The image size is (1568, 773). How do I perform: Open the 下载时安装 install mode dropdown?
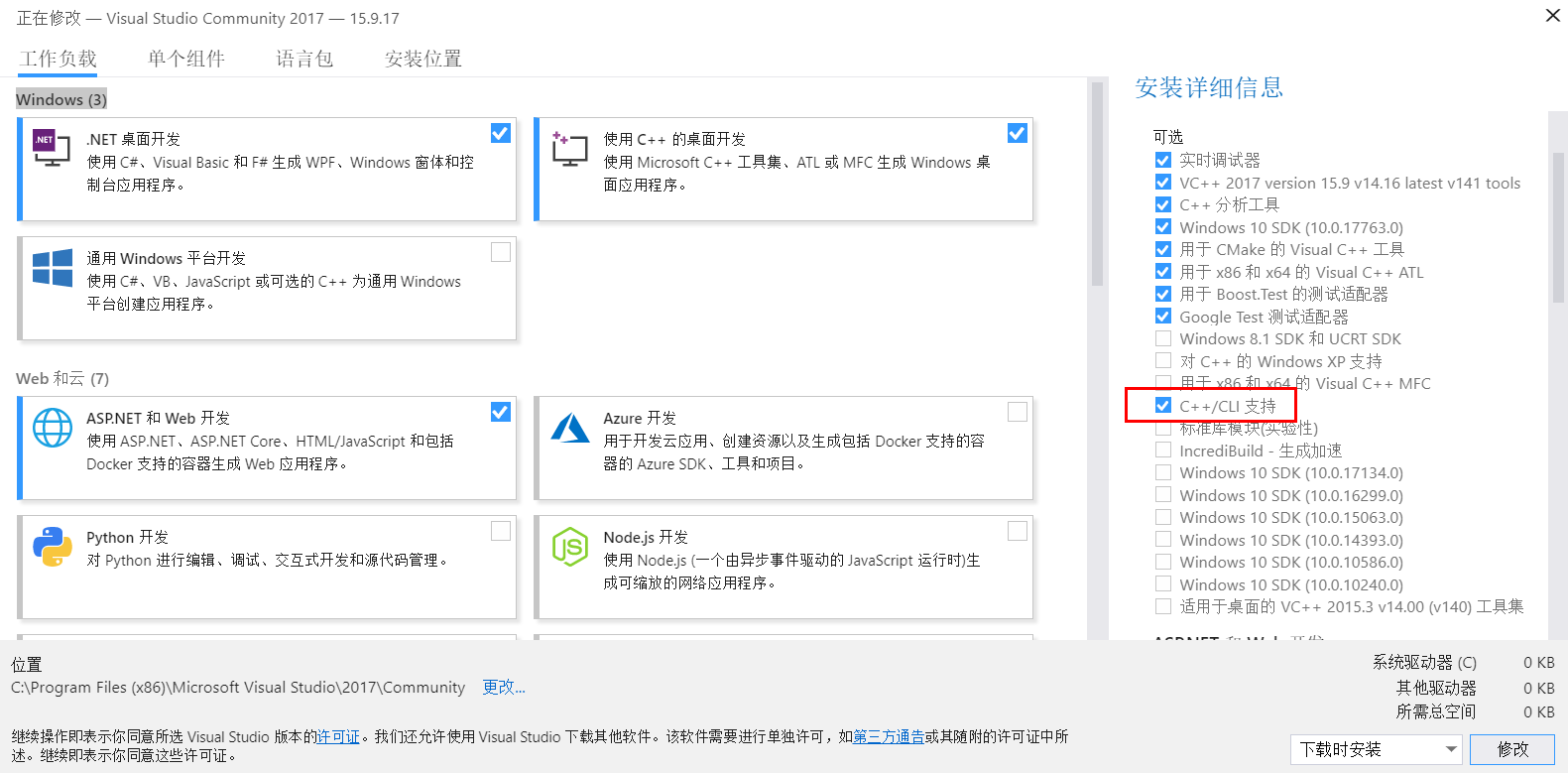tap(1377, 749)
